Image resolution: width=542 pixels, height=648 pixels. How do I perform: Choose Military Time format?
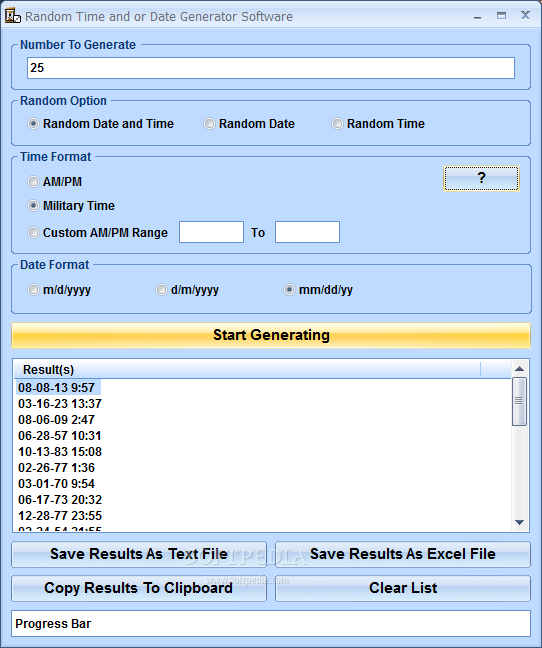coord(71,205)
